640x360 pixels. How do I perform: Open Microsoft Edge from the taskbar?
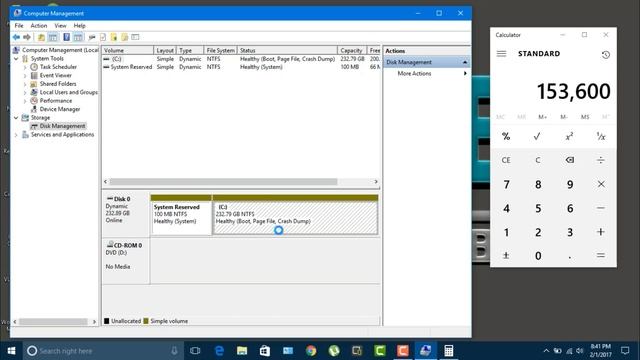pos(219,351)
